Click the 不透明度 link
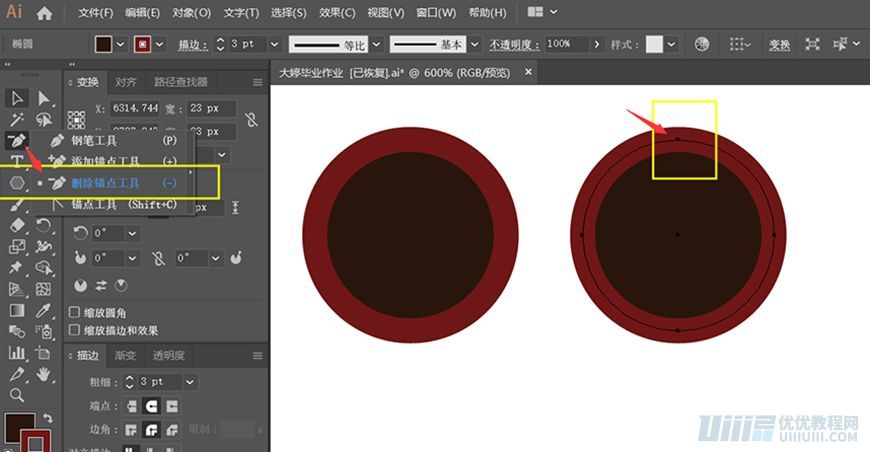 click(x=514, y=45)
